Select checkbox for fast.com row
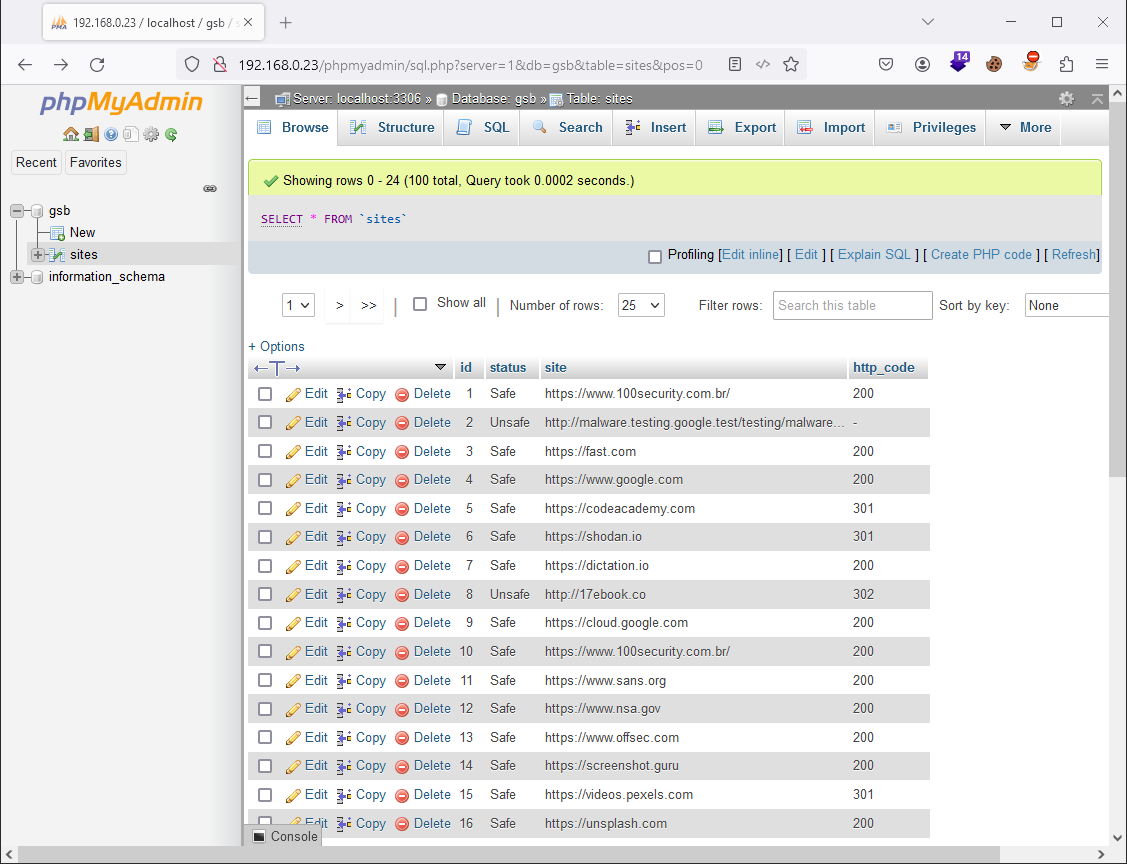This screenshot has height=864, width=1127. coord(265,451)
